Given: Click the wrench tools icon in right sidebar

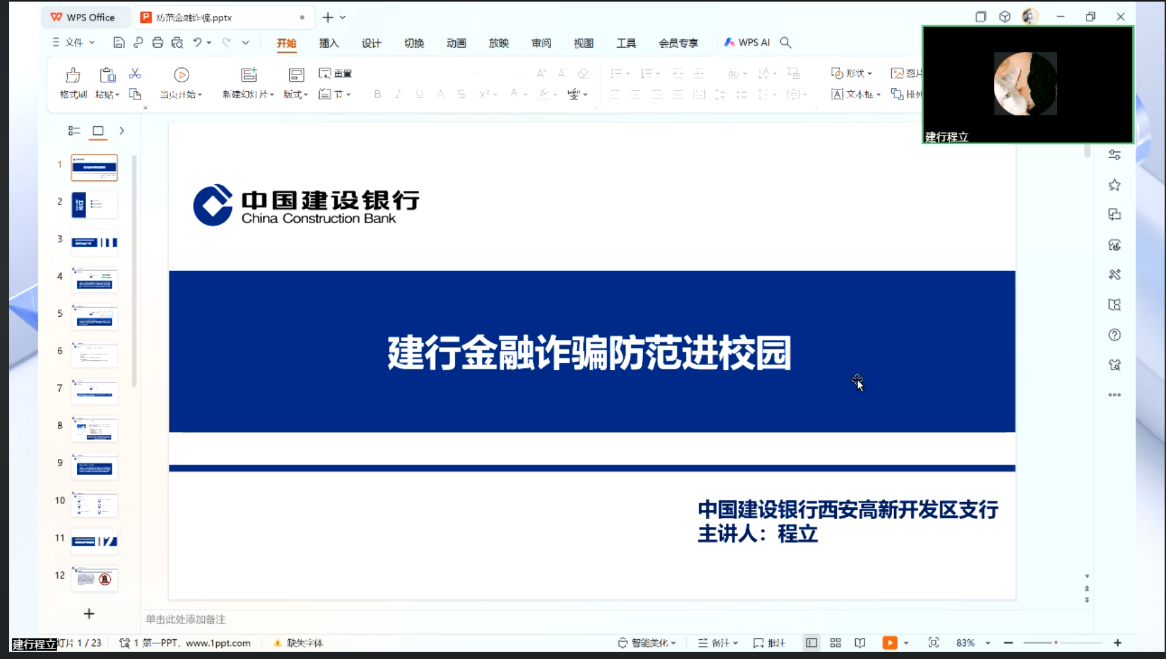Looking at the screenshot, I should pyautogui.click(x=1114, y=274).
